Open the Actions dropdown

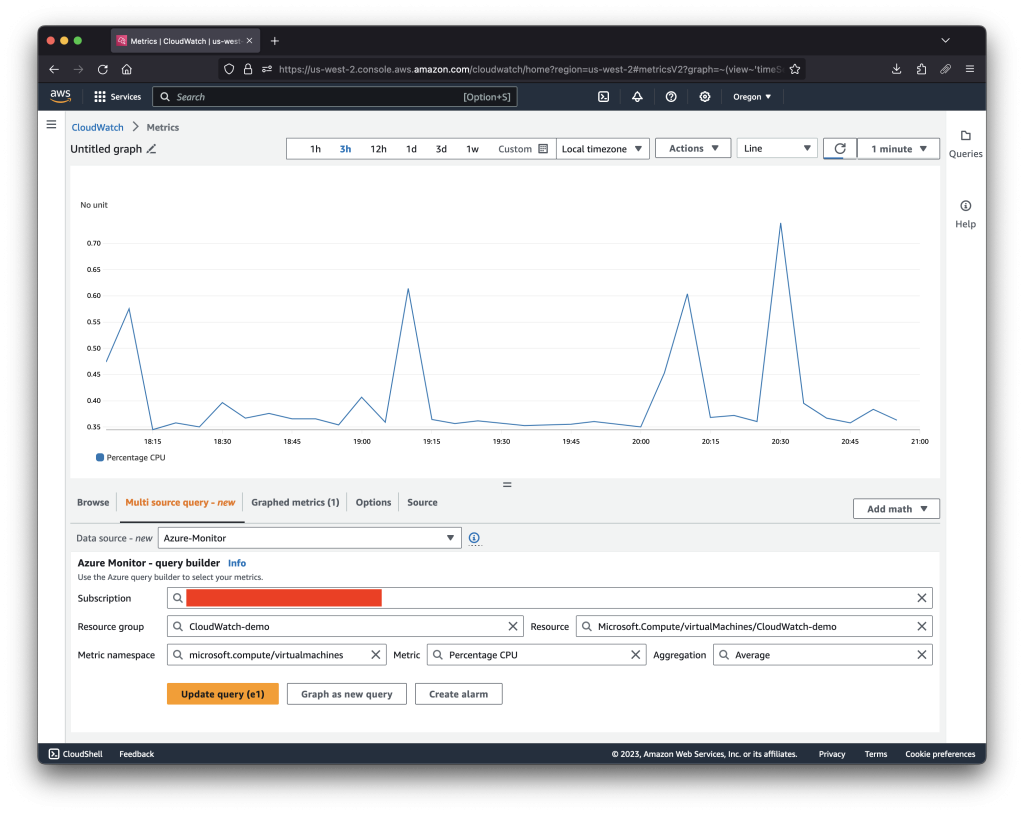pyautogui.click(x=692, y=147)
